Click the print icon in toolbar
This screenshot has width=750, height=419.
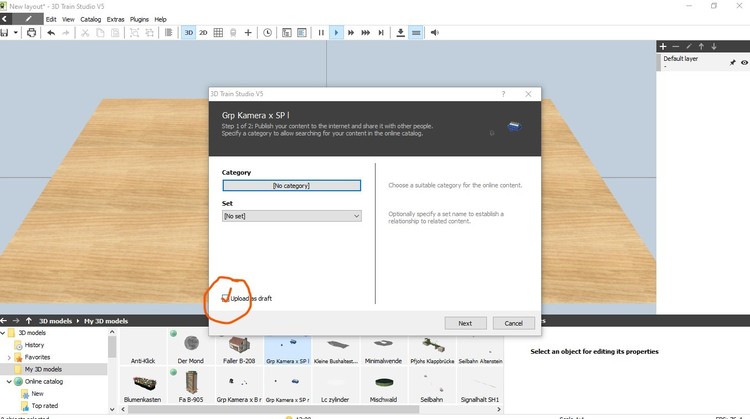pyautogui.click(x=32, y=33)
